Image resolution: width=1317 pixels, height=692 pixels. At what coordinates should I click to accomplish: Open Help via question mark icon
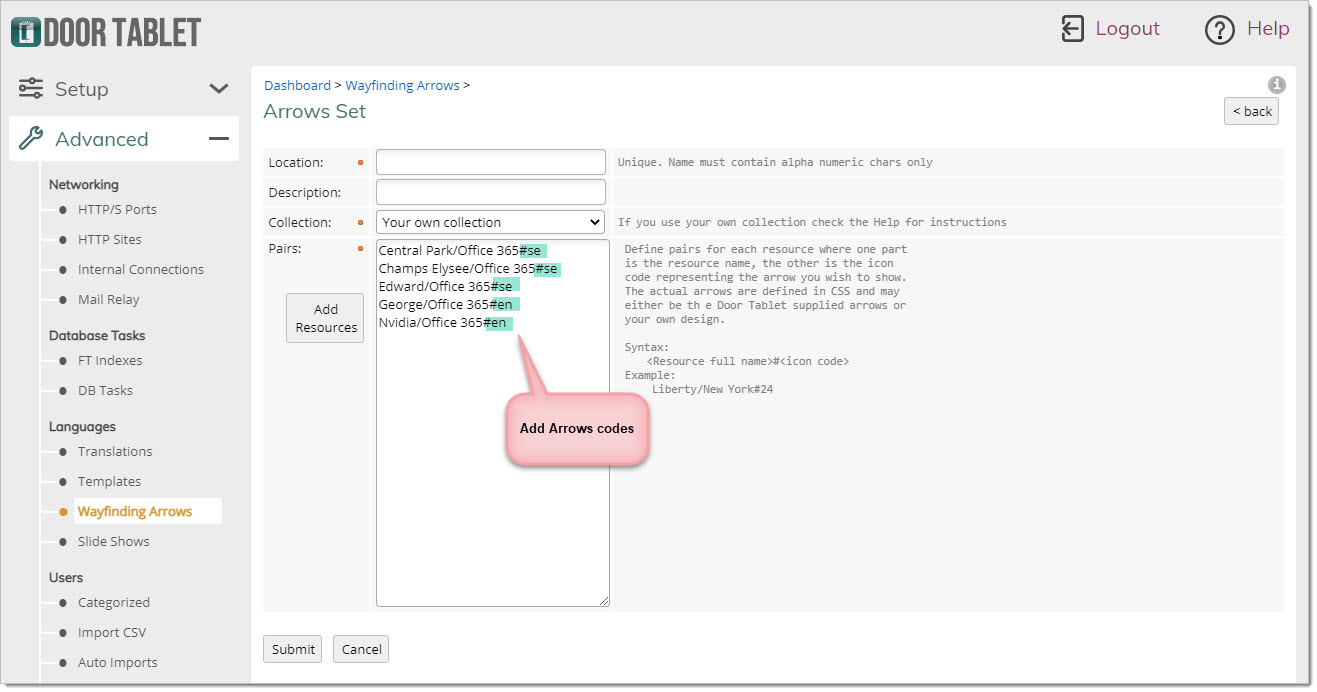point(1220,30)
